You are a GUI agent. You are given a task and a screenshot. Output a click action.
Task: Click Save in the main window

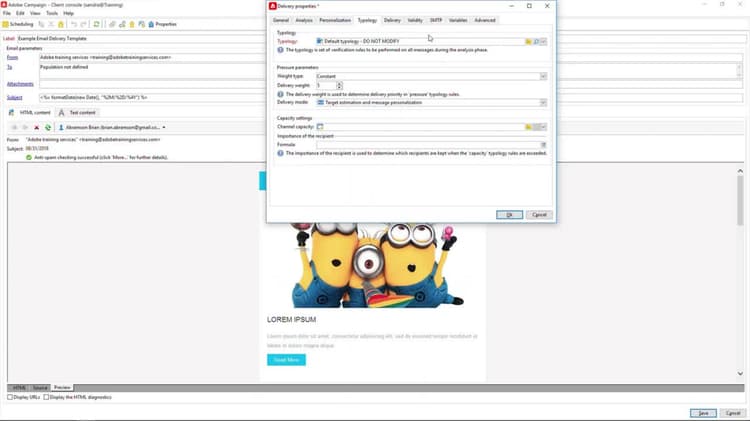(703, 413)
